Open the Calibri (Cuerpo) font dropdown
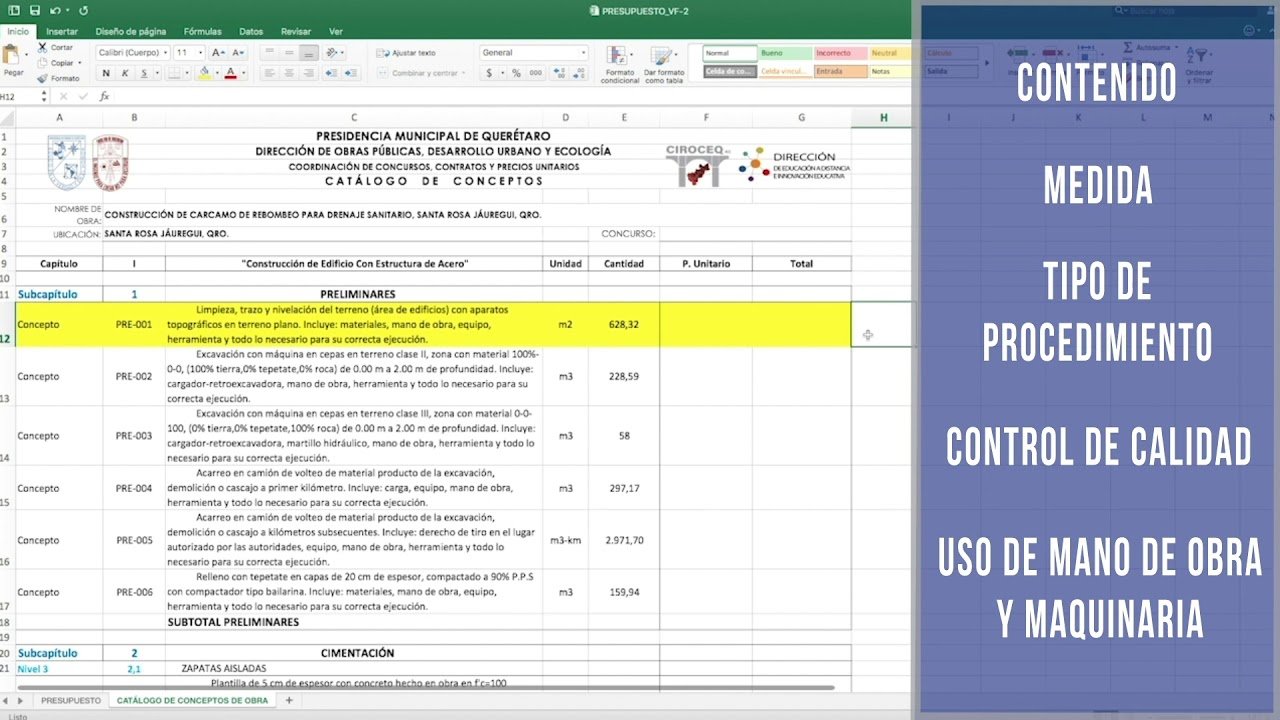 click(x=133, y=53)
